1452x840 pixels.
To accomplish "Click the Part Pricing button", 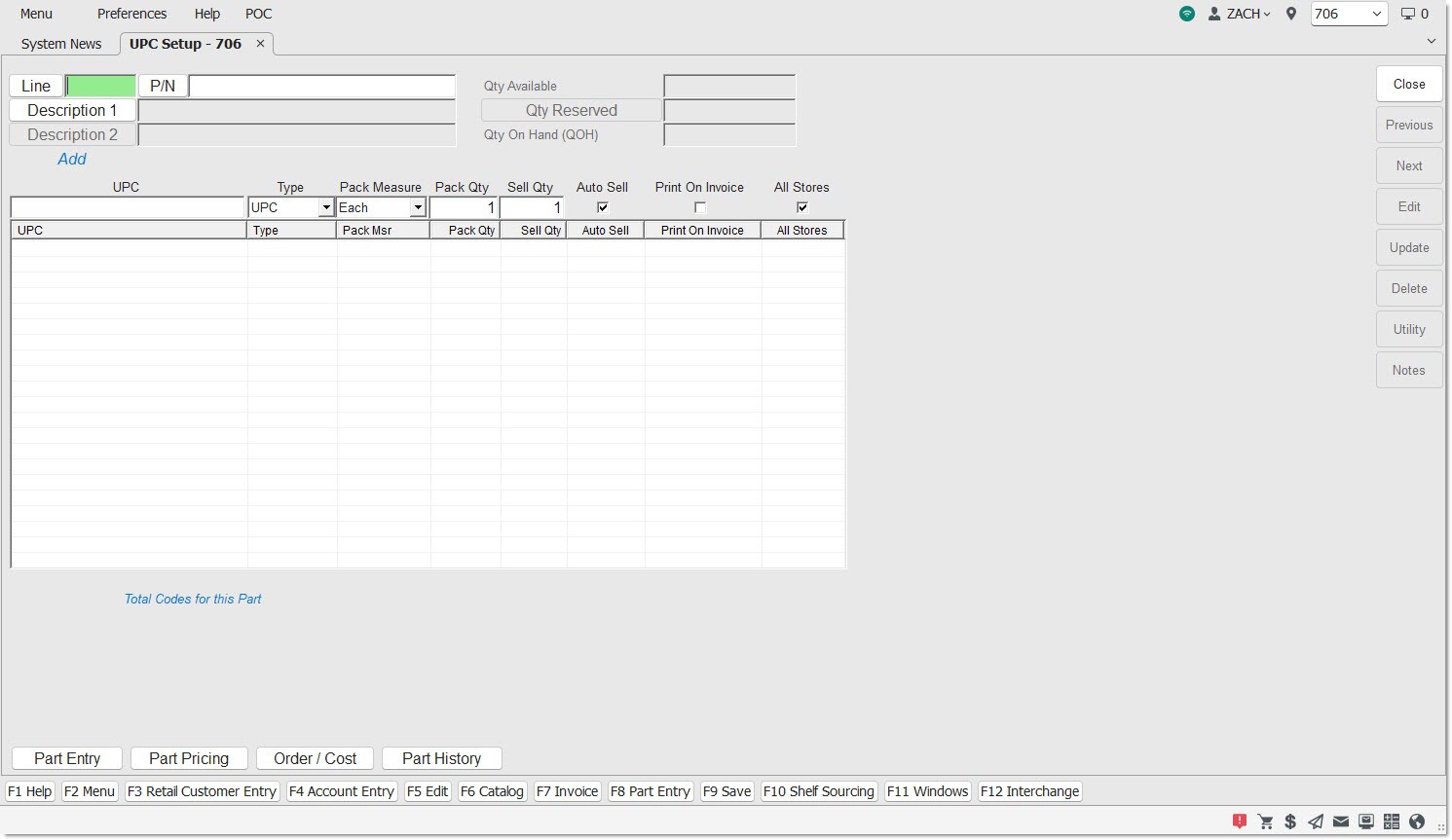I will (189, 758).
